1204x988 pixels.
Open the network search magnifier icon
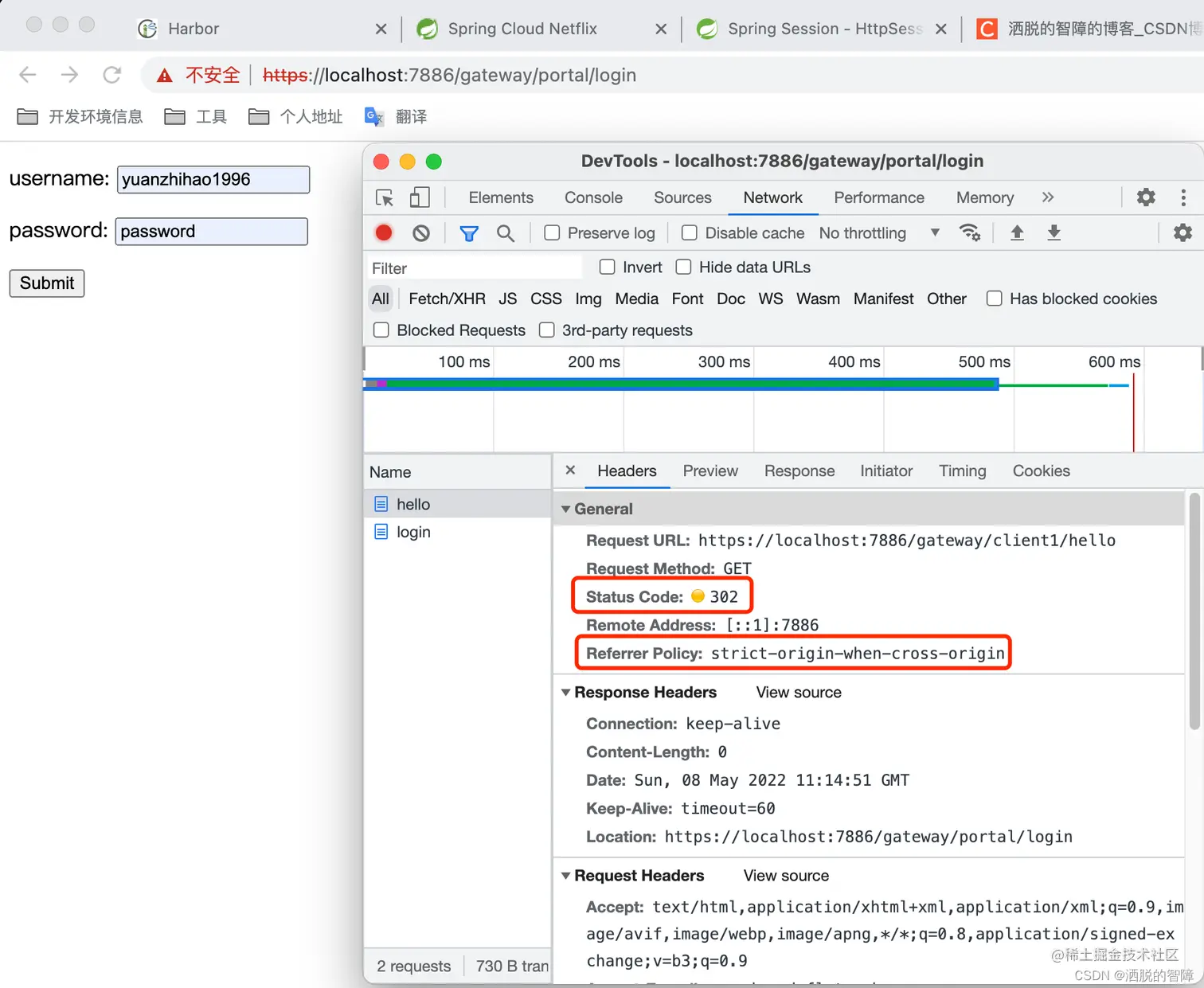pos(506,232)
